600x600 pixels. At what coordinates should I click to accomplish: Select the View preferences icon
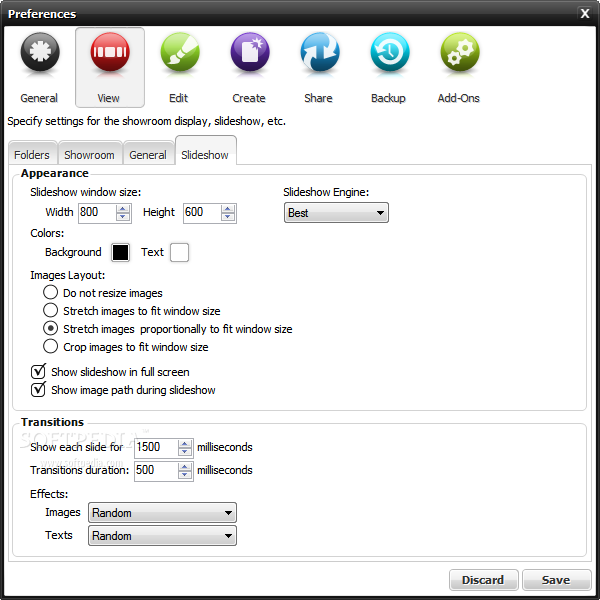[110, 67]
